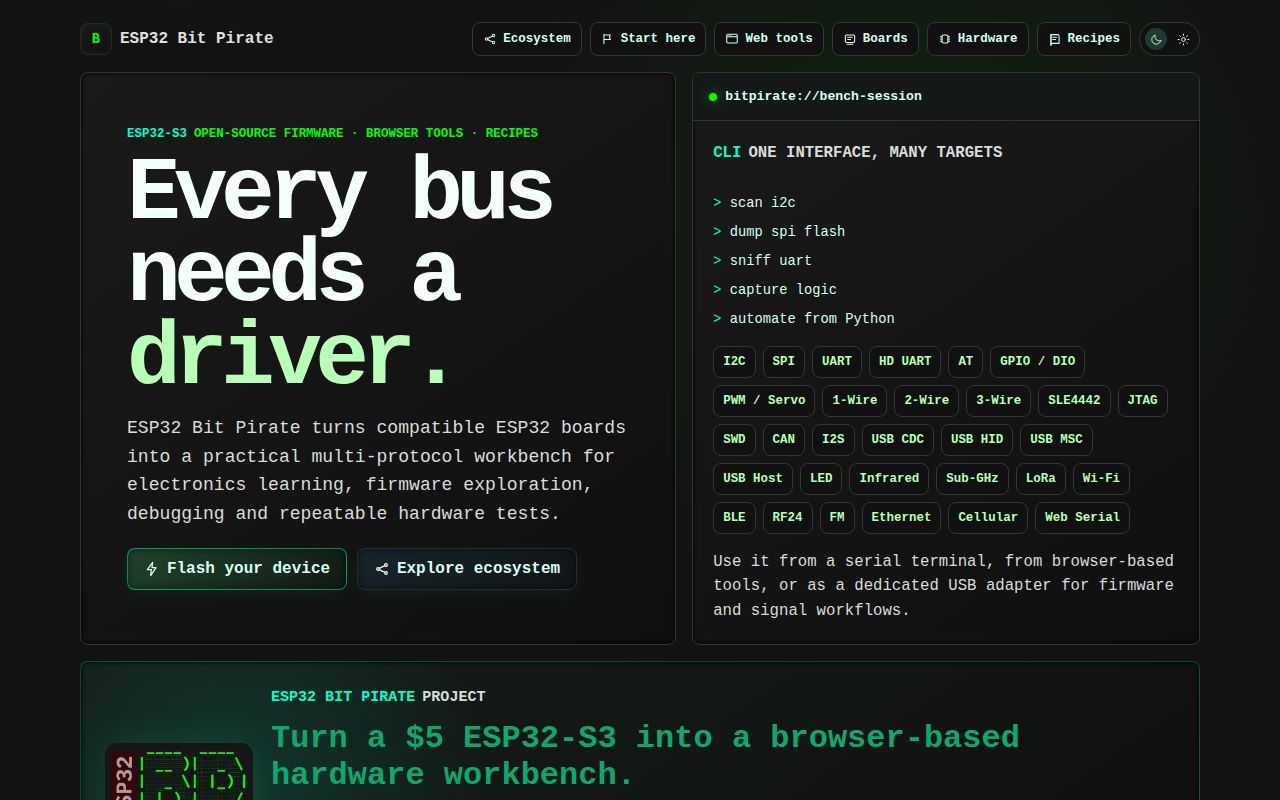1280x800 pixels.
Task: Click the 'scan i2c' command line
Action: 754,203
